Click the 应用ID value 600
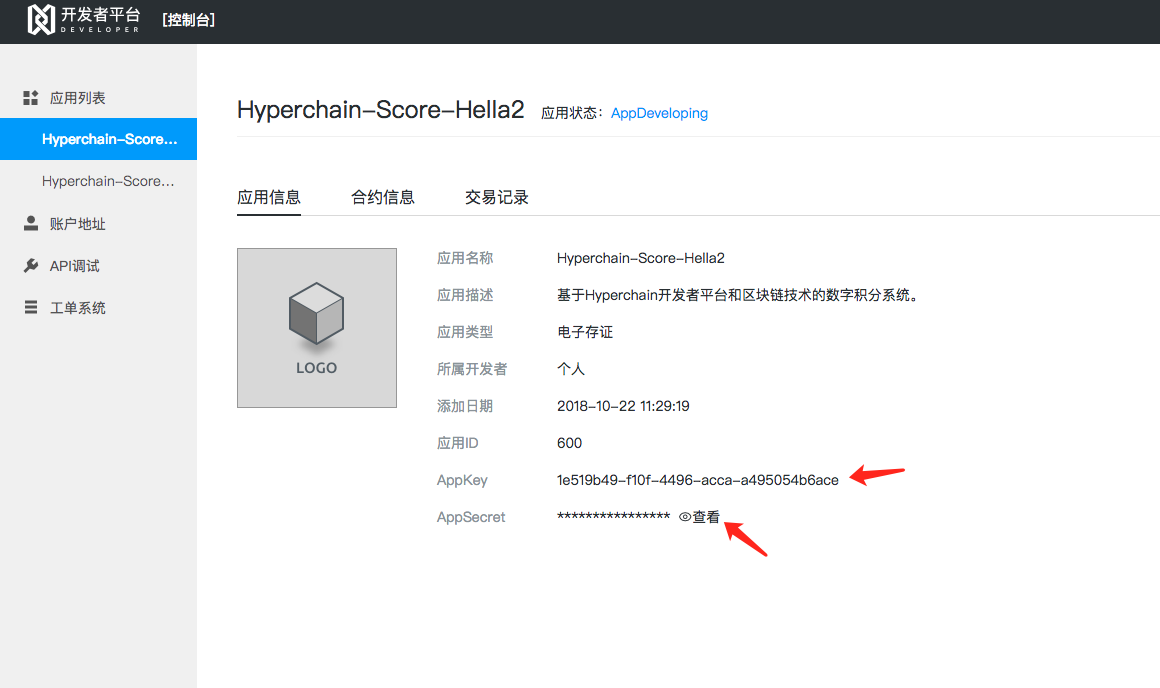This screenshot has width=1160, height=688. click(x=569, y=443)
